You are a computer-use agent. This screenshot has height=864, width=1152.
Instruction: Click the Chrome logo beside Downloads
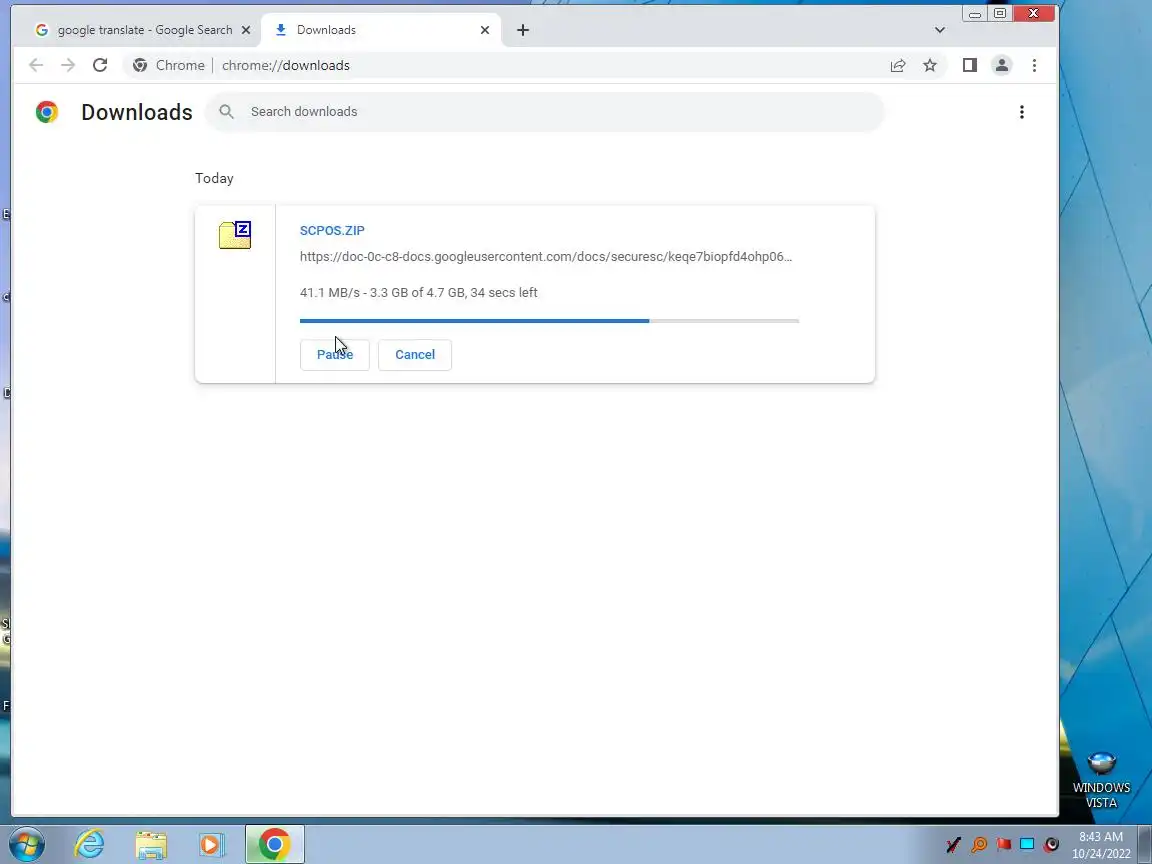[47, 112]
